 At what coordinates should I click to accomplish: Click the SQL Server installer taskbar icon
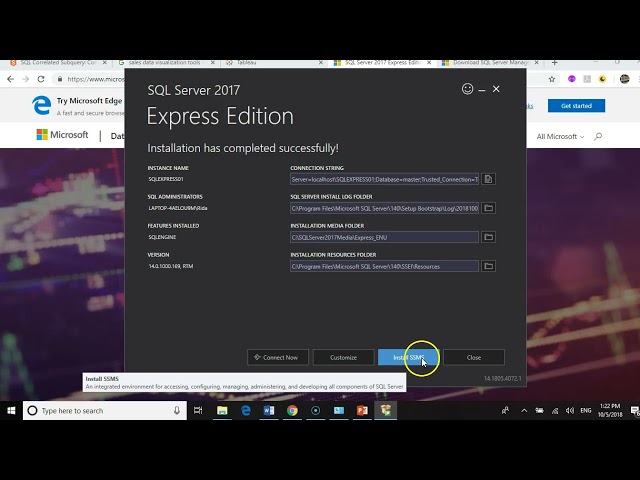(386, 411)
